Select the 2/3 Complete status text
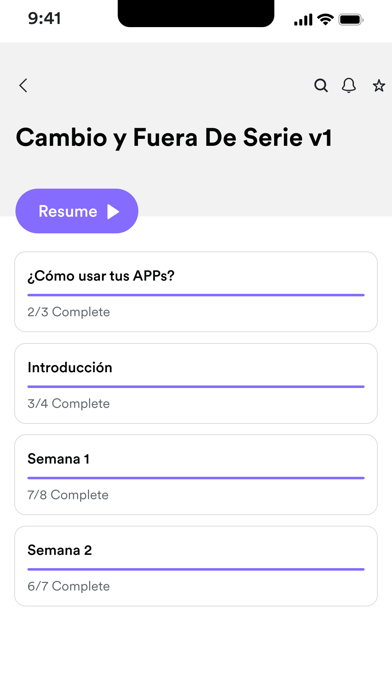The image size is (392, 696). [68, 312]
